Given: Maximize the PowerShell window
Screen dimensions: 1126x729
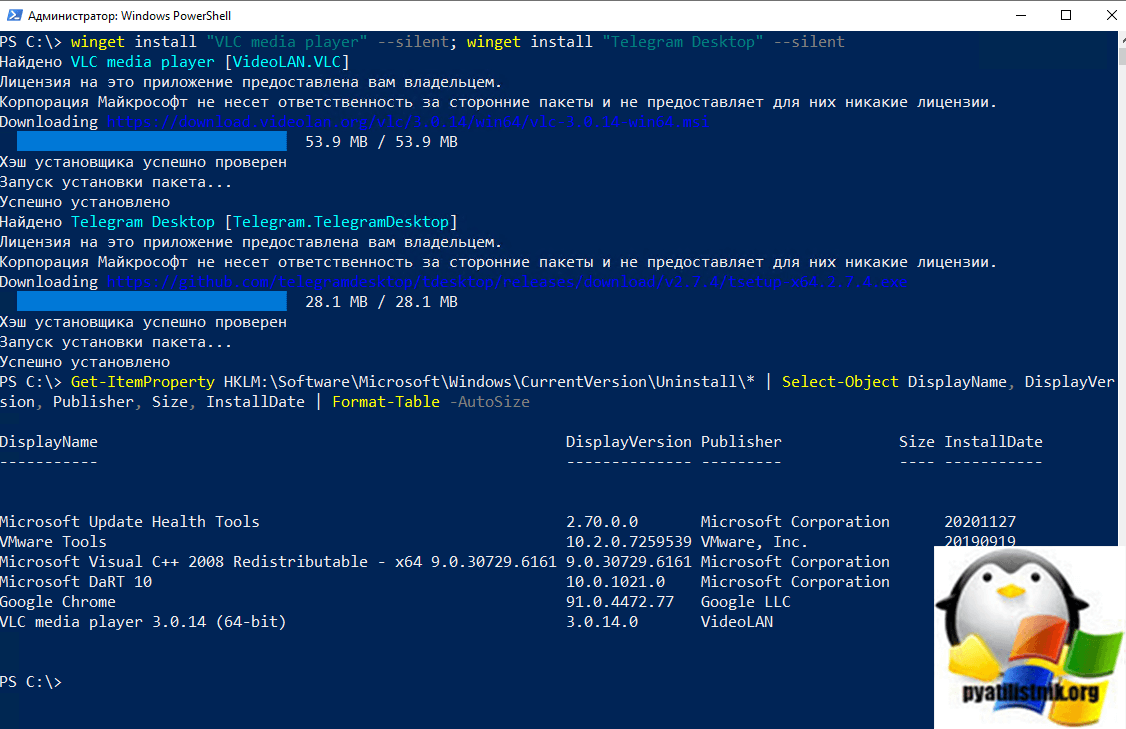Looking at the screenshot, I should click(x=1066, y=15).
